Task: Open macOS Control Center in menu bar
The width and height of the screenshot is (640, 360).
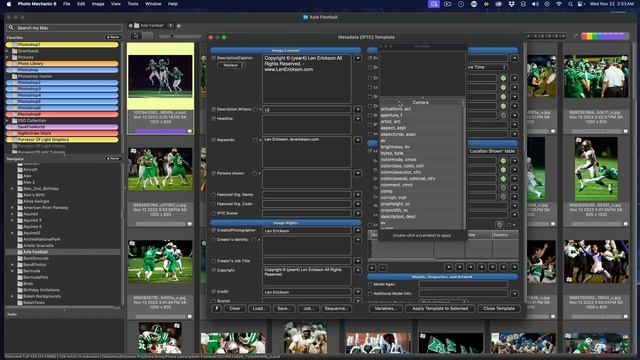Action: [580, 4]
